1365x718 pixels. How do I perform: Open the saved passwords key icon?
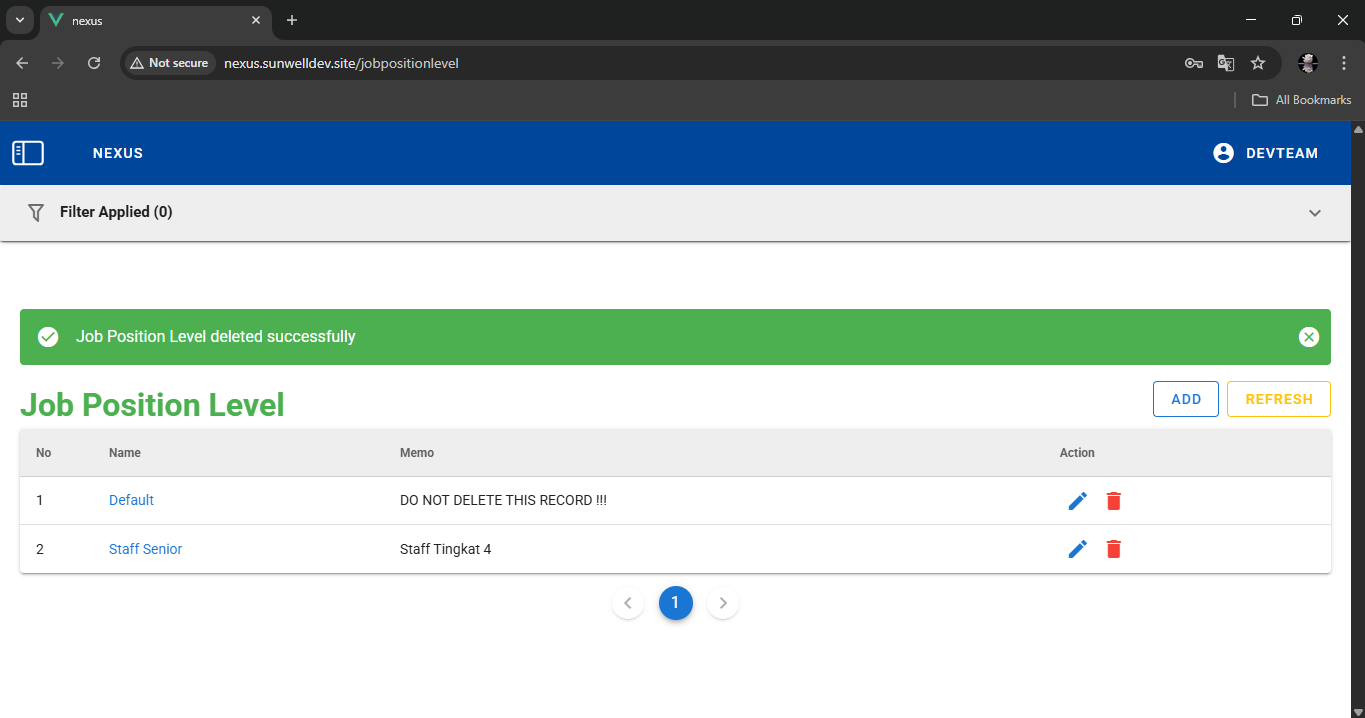[x=1193, y=63]
